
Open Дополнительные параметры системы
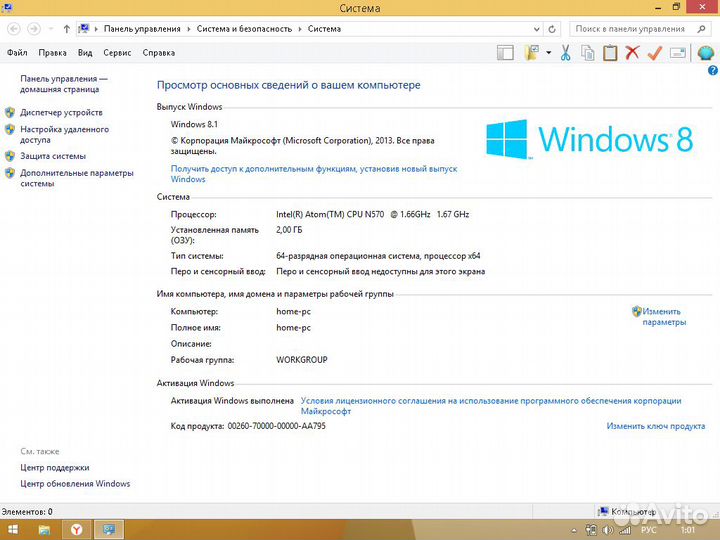click(77, 178)
